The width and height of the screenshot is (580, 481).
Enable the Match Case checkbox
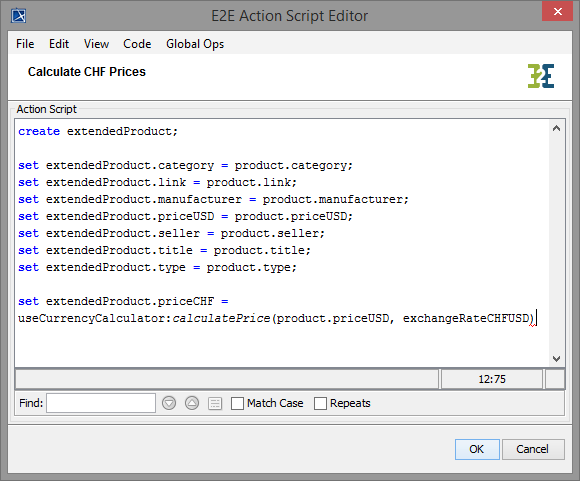pyautogui.click(x=237, y=403)
